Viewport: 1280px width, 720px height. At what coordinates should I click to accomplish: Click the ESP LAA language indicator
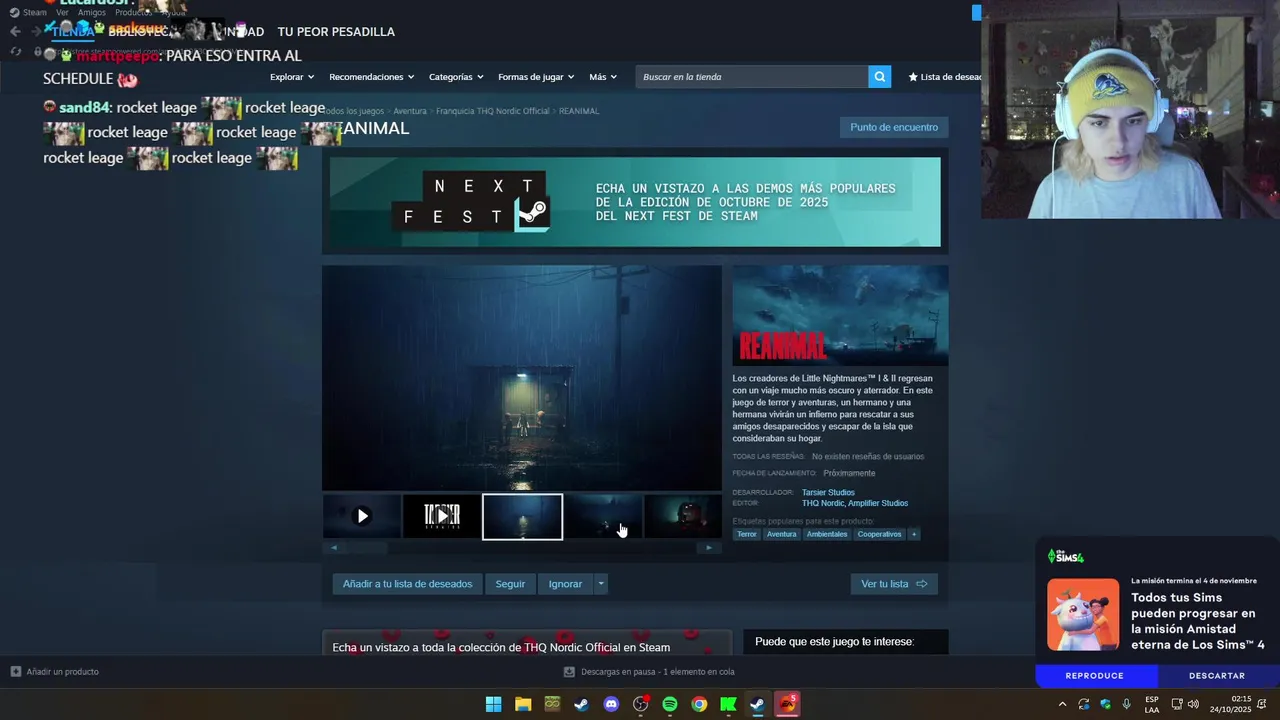1152,704
